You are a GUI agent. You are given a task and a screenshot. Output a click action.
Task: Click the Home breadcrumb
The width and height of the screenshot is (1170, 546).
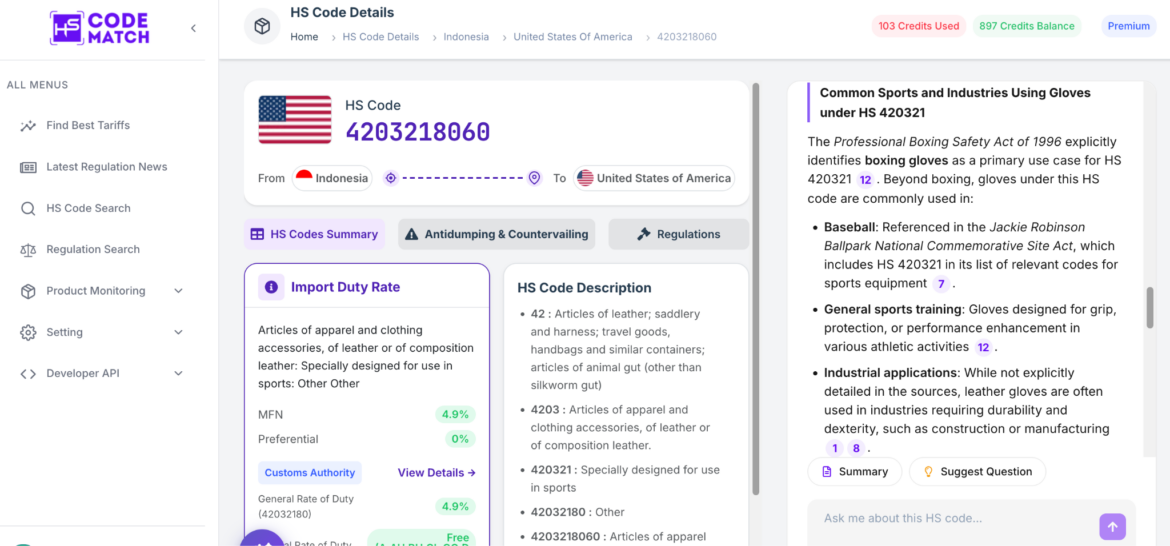304,37
